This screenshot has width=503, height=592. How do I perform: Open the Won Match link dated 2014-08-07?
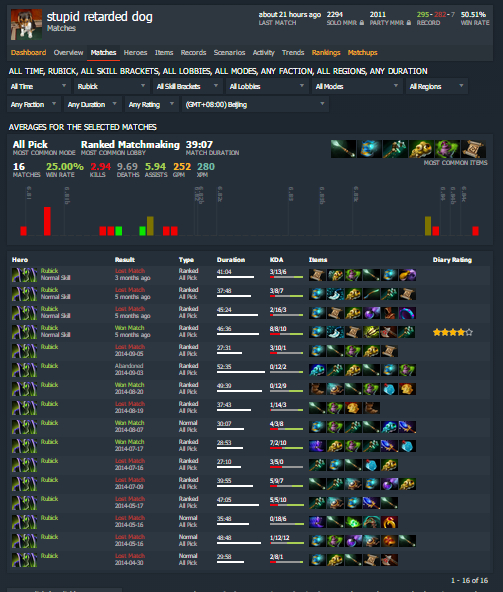tap(130, 423)
